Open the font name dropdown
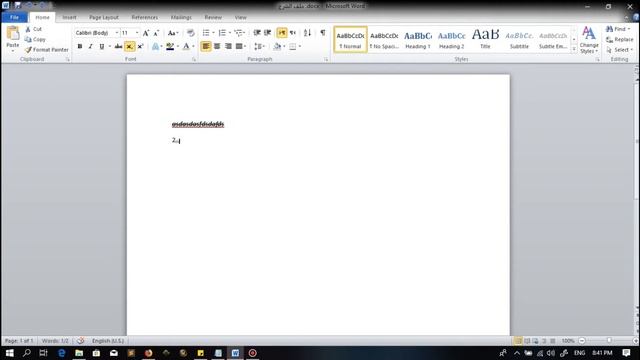 (x=117, y=33)
